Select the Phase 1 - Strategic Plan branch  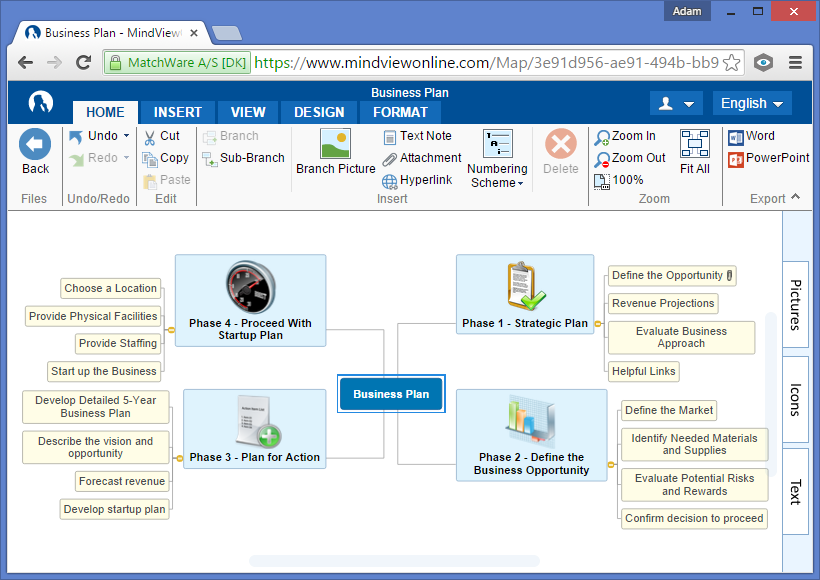[525, 294]
